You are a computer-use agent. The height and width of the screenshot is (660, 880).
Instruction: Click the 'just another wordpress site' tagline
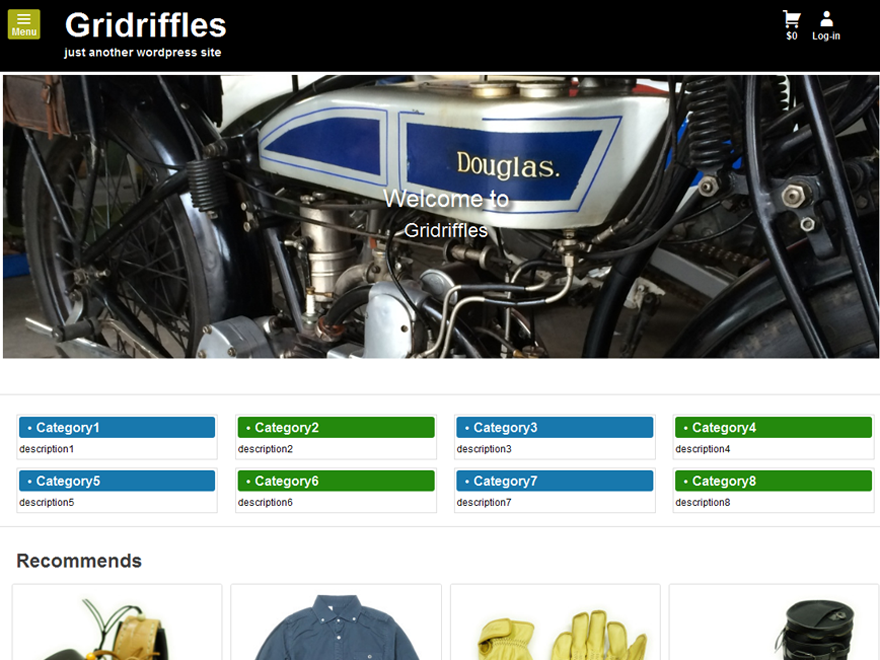click(x=143, y=52)
